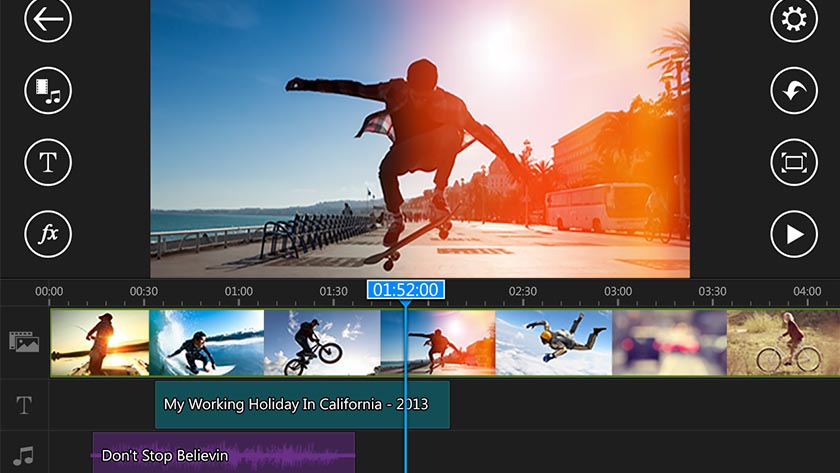The width and height of the screenshot is (840, 473).
Task: Open the fx effects tool
Action: 48,235
